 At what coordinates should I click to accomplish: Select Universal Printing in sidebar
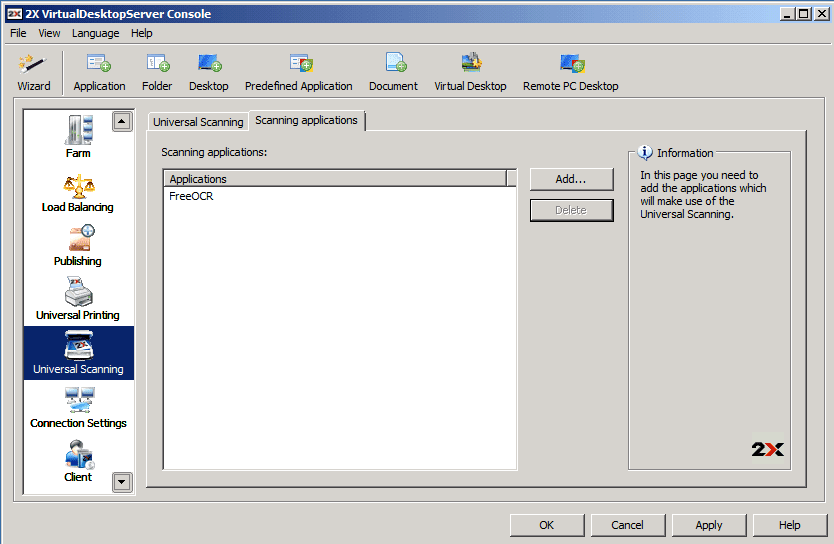tap(78, 299)
